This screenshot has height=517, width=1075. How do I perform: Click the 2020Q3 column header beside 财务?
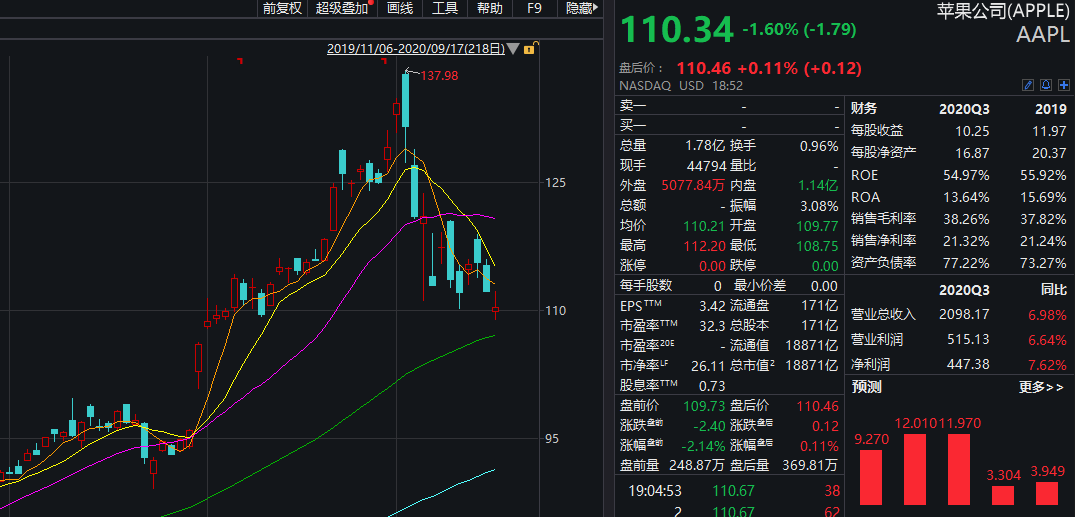tap(965, 109)
